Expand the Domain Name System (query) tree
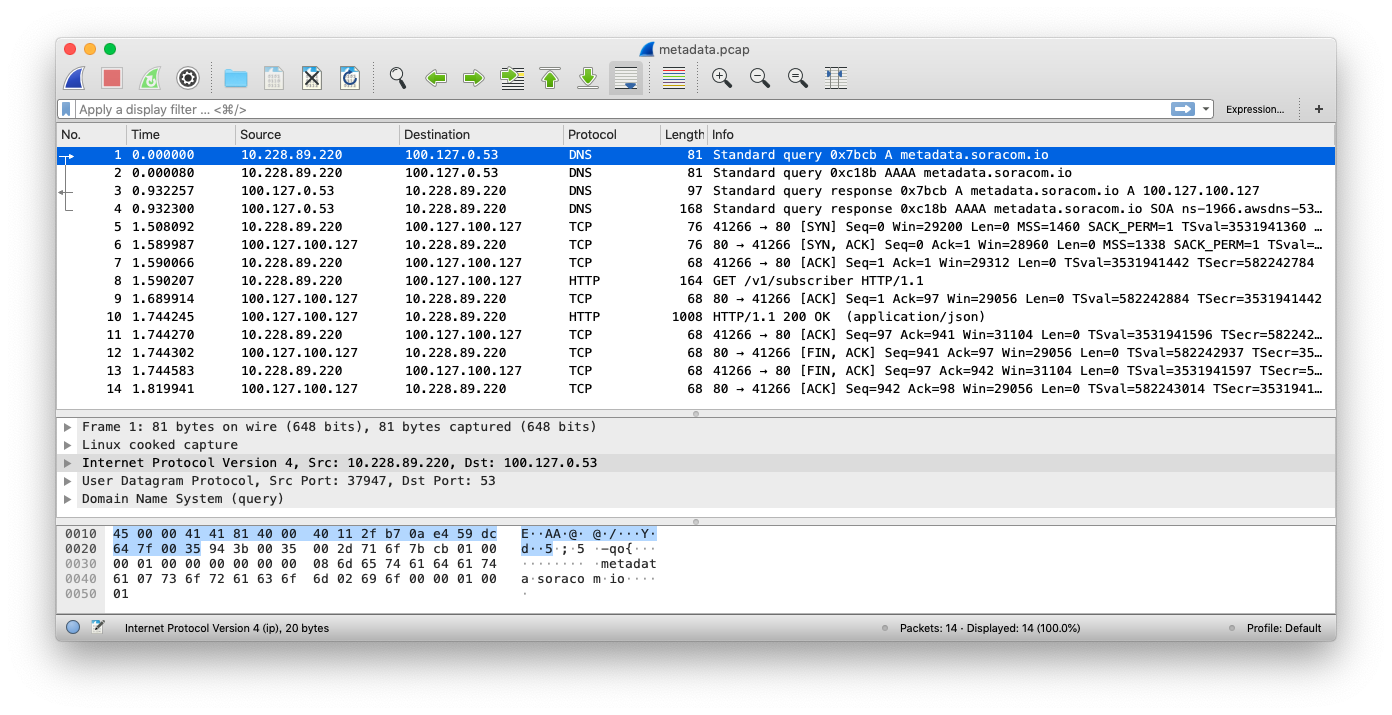1392x715 pixels. click(x=68, y=499)
